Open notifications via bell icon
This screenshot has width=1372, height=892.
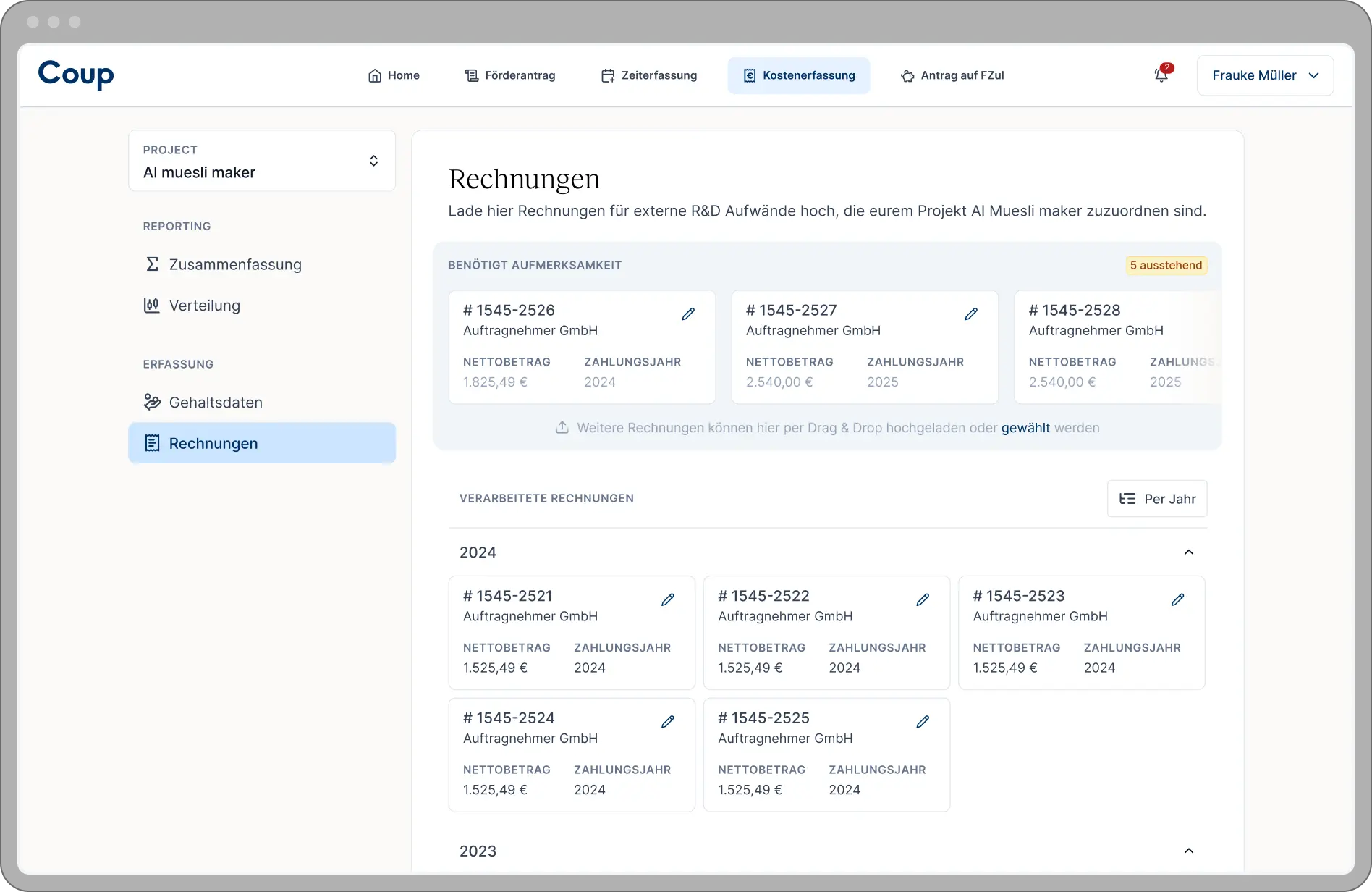pyautogui.click(x=1161, y=75)
